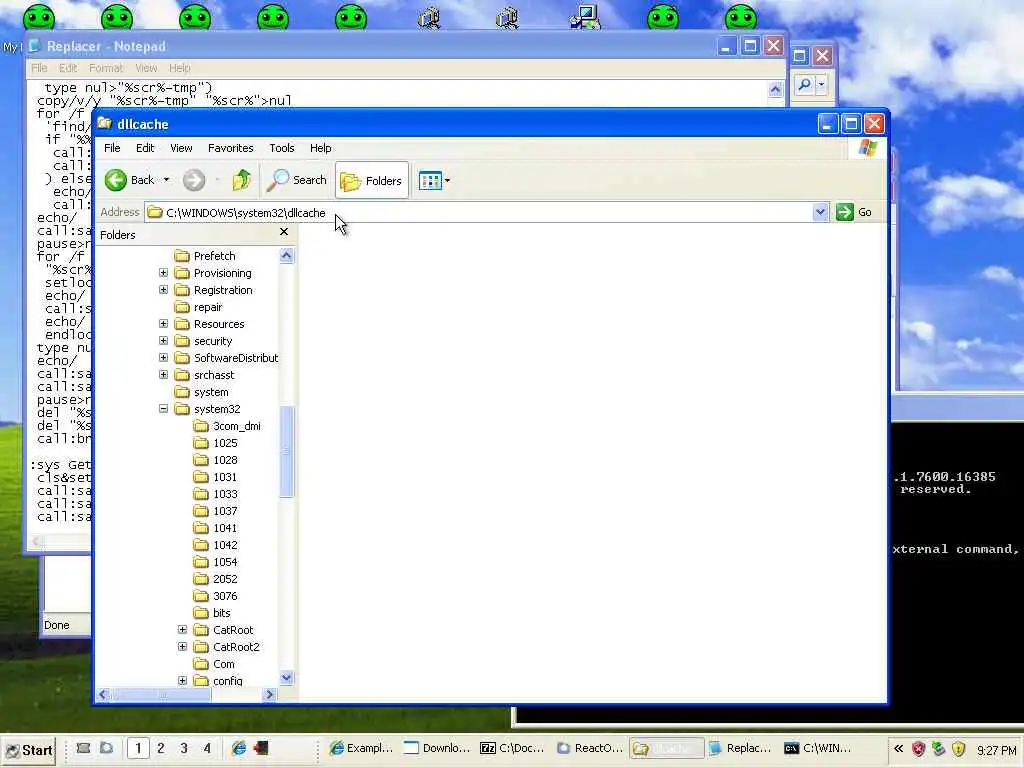This screenshot has width=1024, height=768.
Task: Click the magnifier icon in background window
Action: [805, 84]
